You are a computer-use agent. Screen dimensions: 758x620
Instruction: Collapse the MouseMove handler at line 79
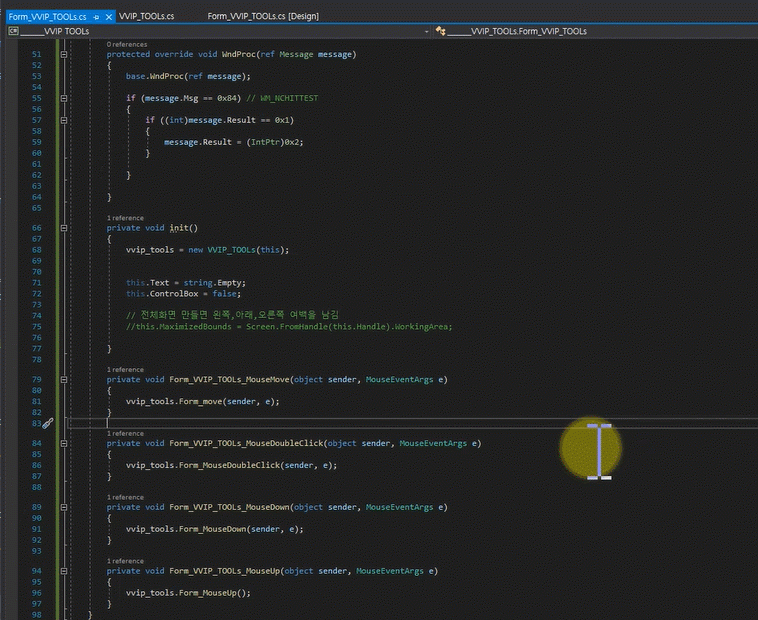pyautogui.click(x=64, y=380)
